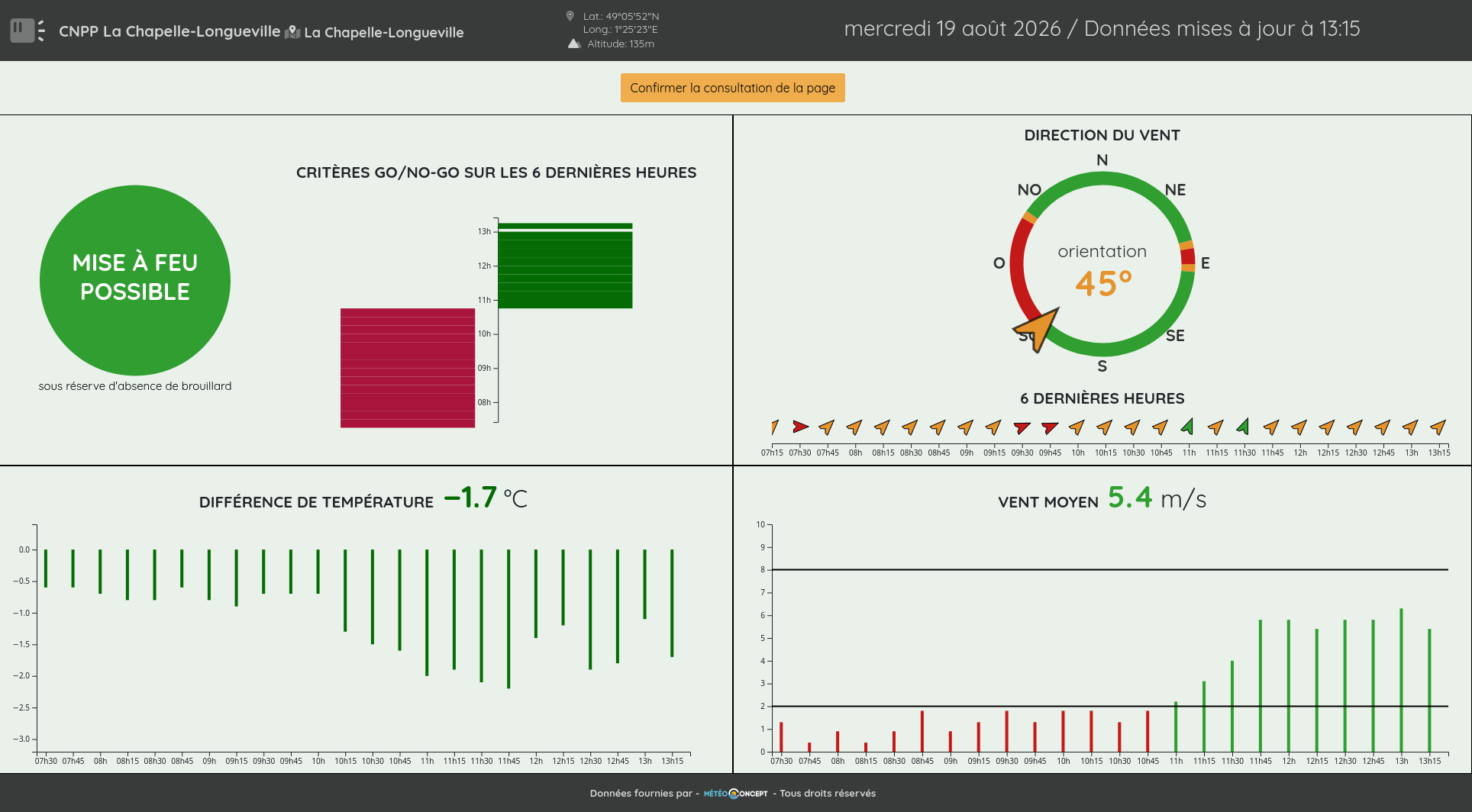Click the location pin icon near latitude
This screenshot has height=812, width=1472.
(570, 16)
